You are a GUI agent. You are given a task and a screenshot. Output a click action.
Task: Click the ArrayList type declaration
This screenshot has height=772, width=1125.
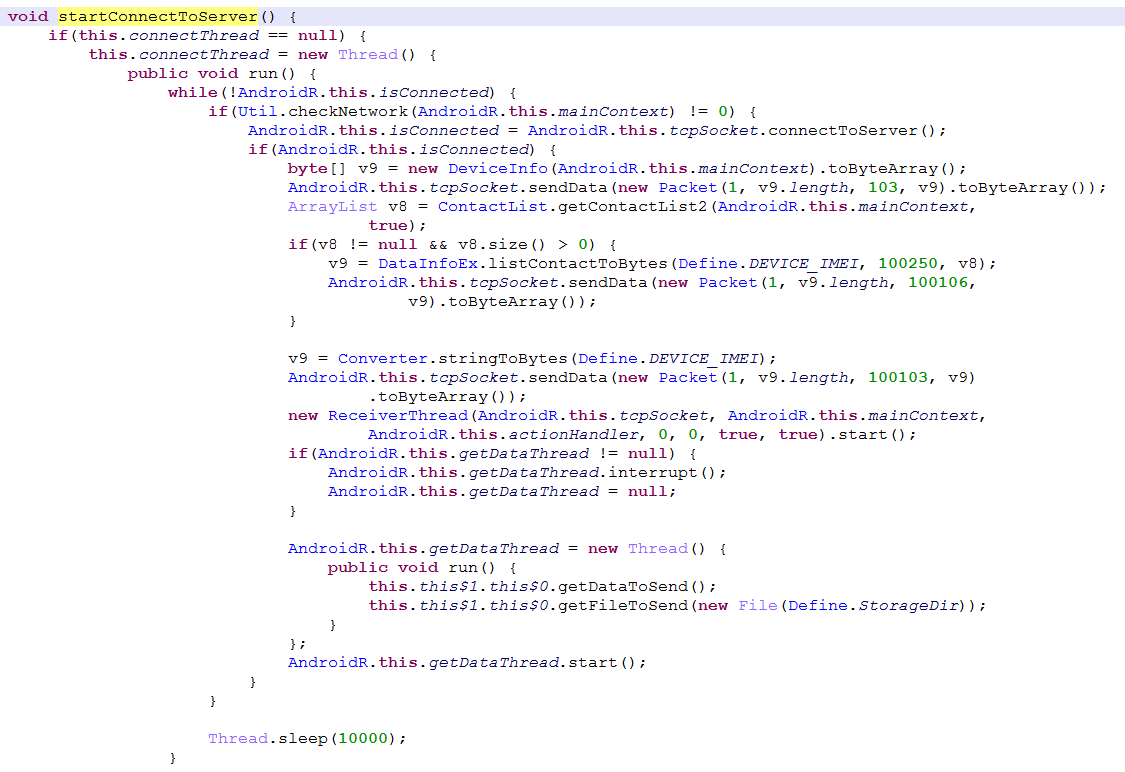tap(332, 207)
